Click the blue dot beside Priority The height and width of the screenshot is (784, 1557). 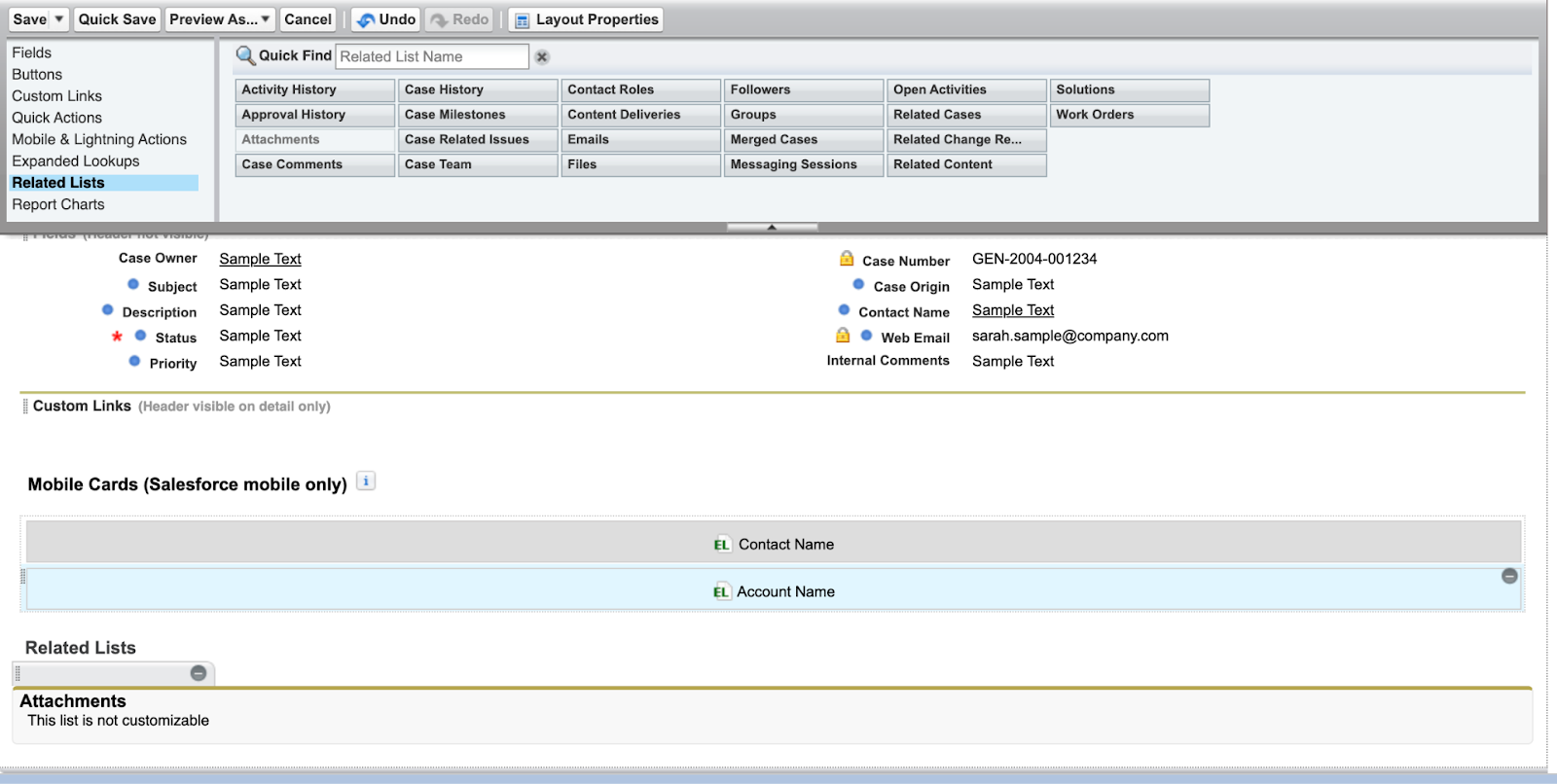pyautogui.click(x=135, y=361)
